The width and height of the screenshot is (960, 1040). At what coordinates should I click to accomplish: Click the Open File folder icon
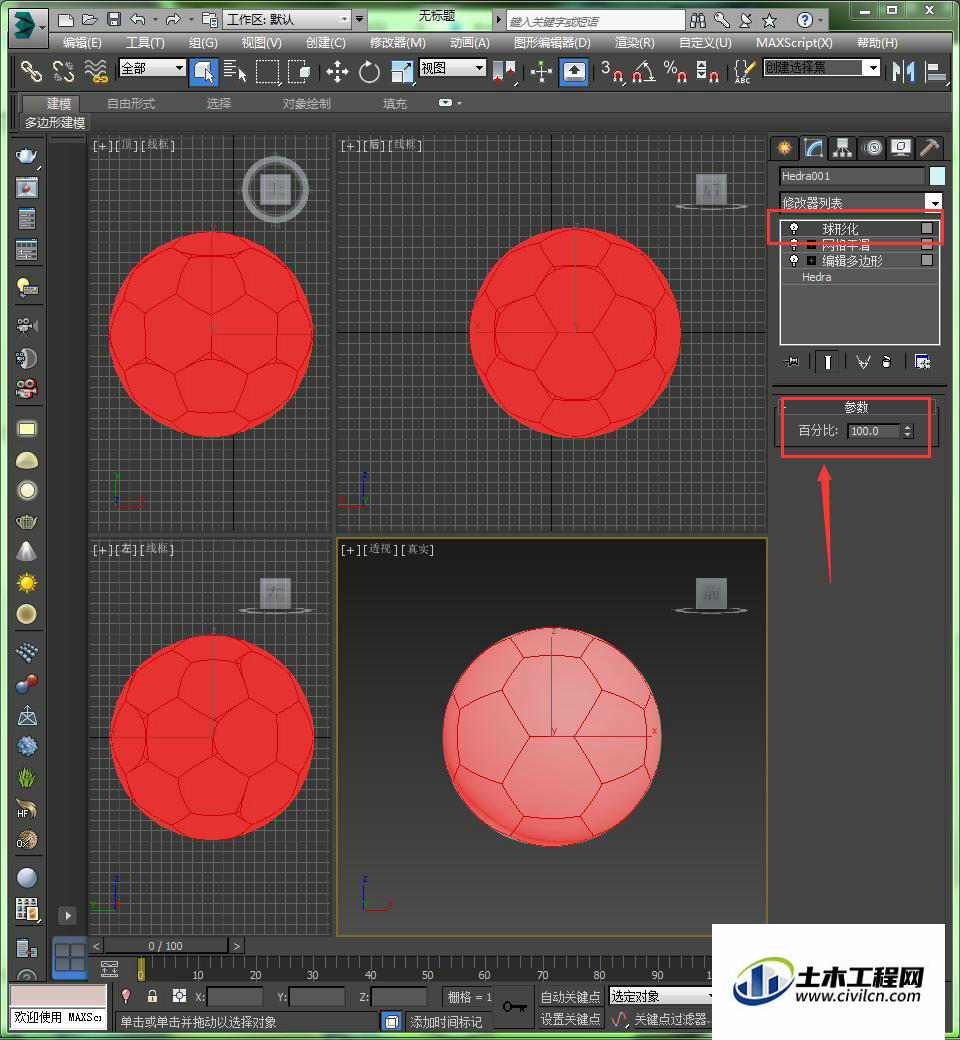90,20
